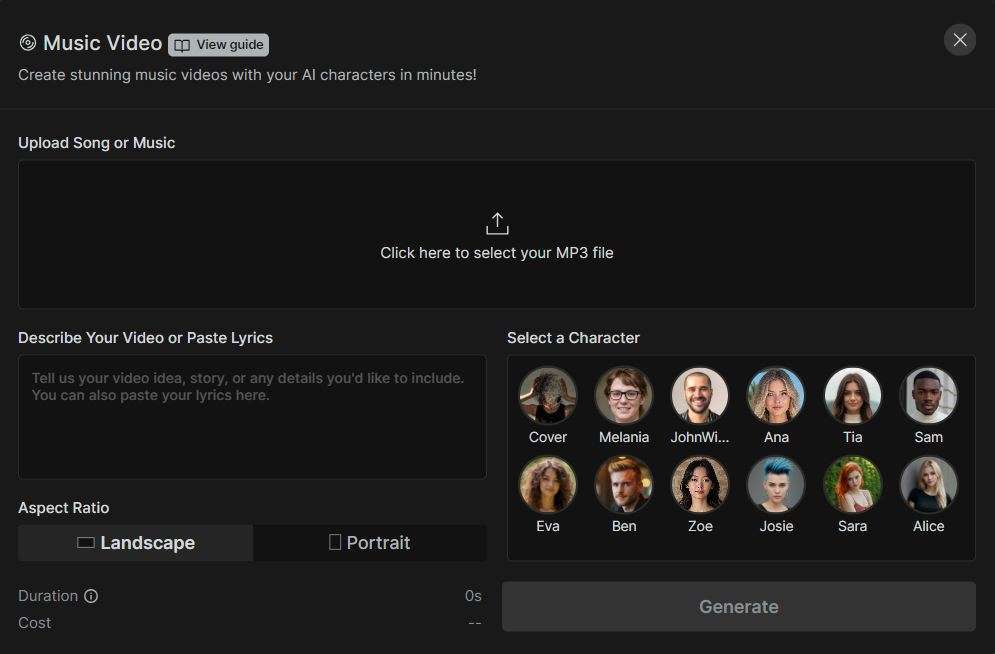Select the Cover character avatar
This screenshot has height=654, width=995.
[x=548, y=395]
